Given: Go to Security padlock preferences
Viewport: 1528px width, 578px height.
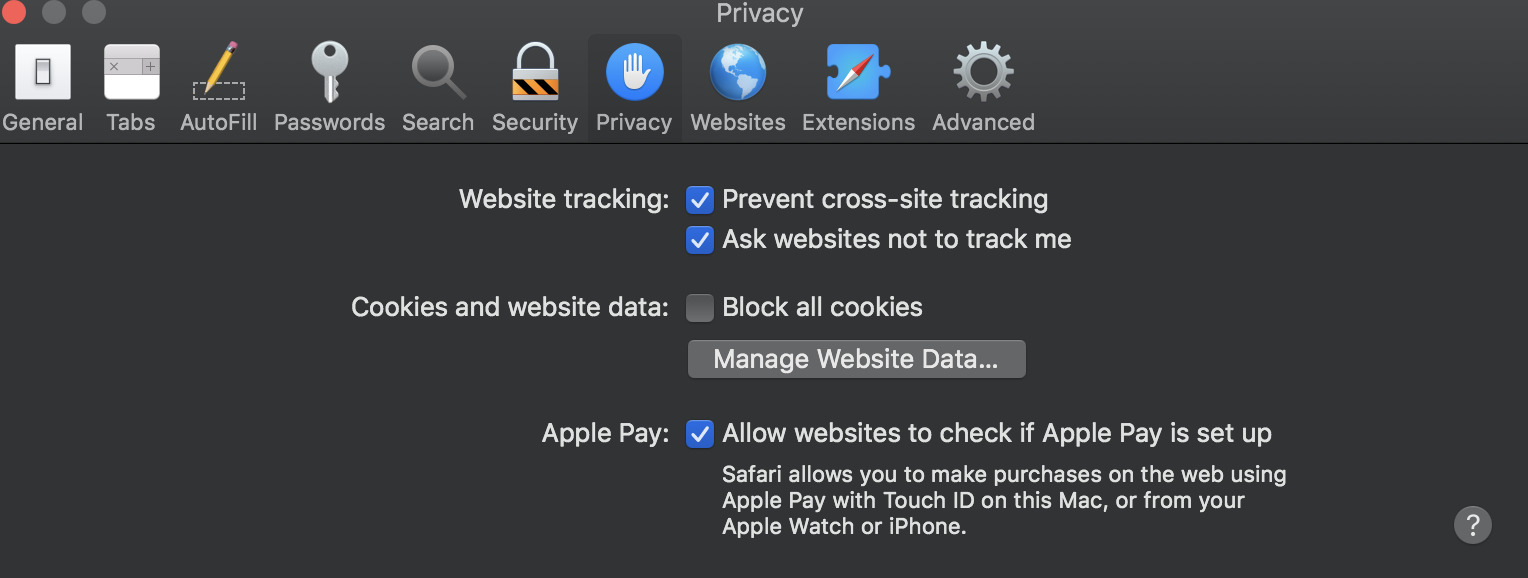Looking at the screenshot, I should [535, 73].
